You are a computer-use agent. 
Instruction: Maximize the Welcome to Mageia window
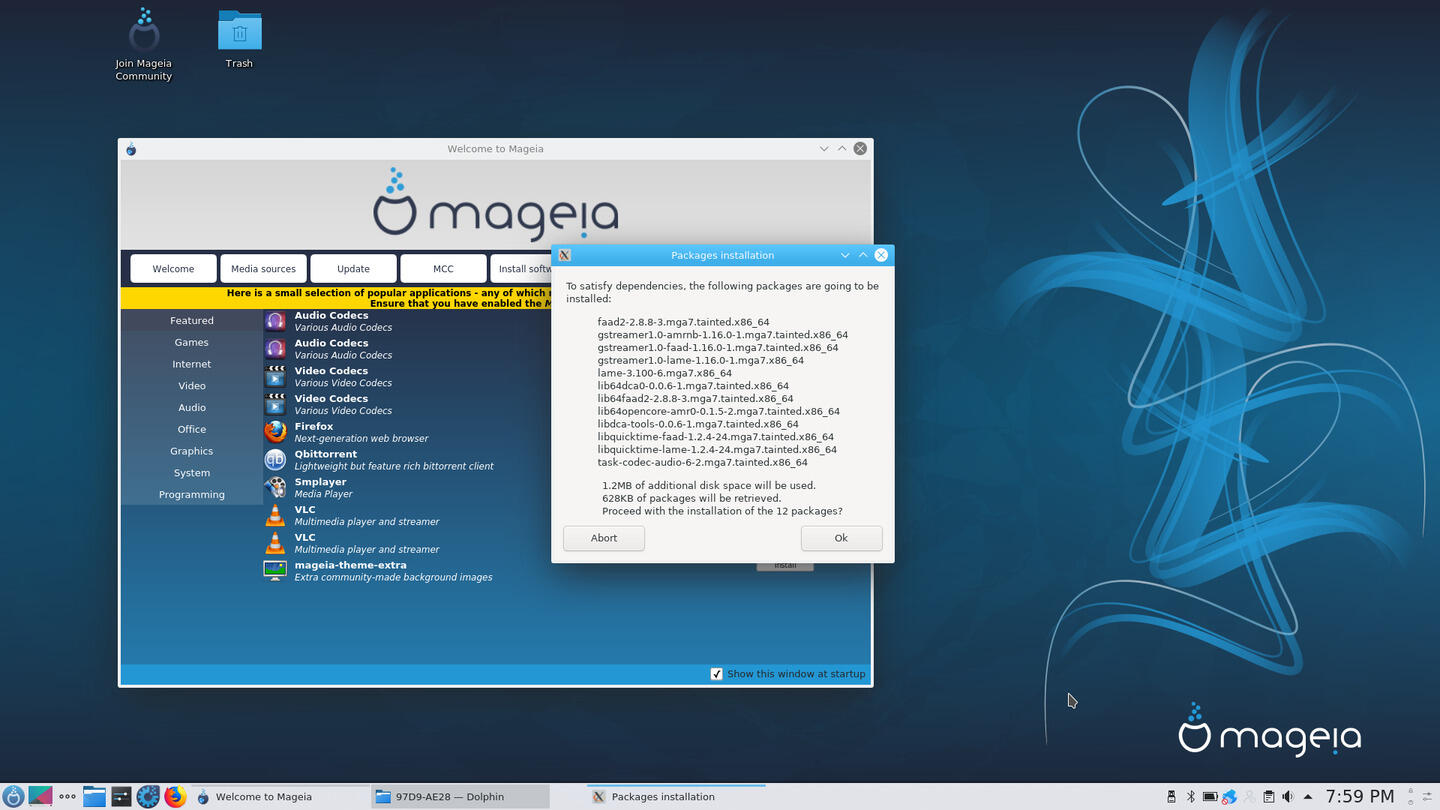pyautogui.click(x=842, y=149)
